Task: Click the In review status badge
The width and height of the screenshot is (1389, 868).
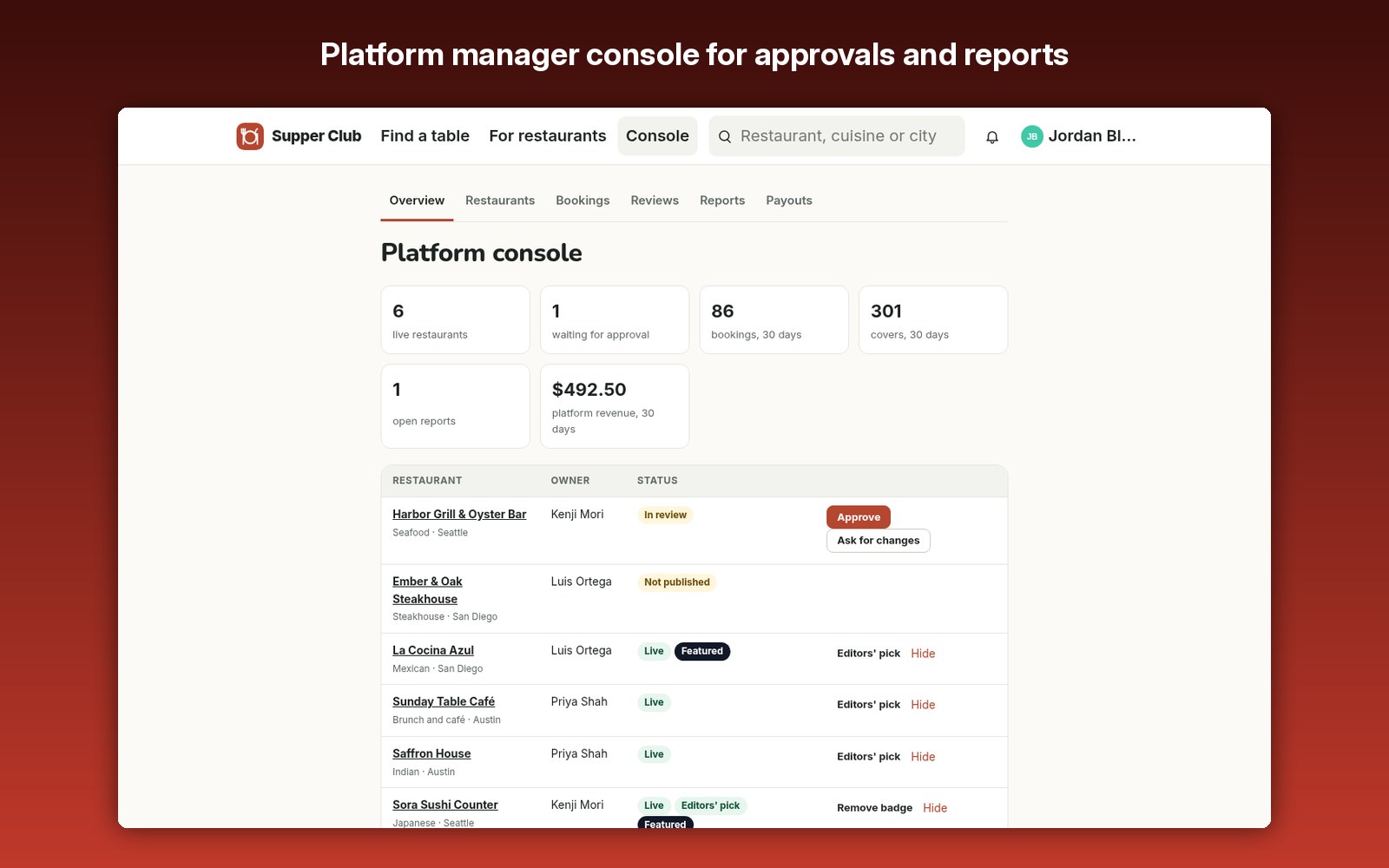Action: pos(665,515)
